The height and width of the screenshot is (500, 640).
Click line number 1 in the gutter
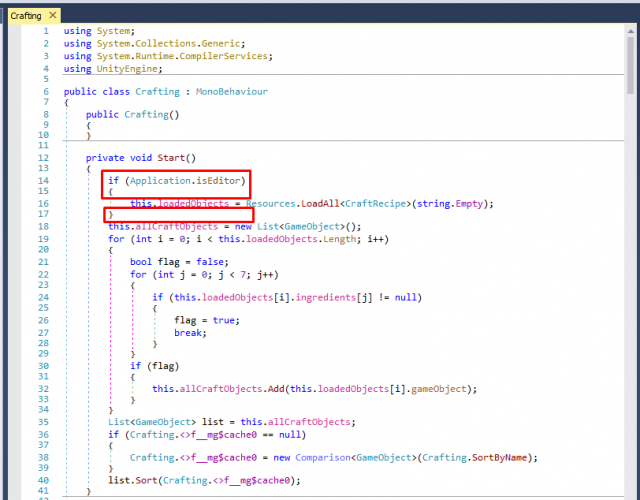coord(46,31)
